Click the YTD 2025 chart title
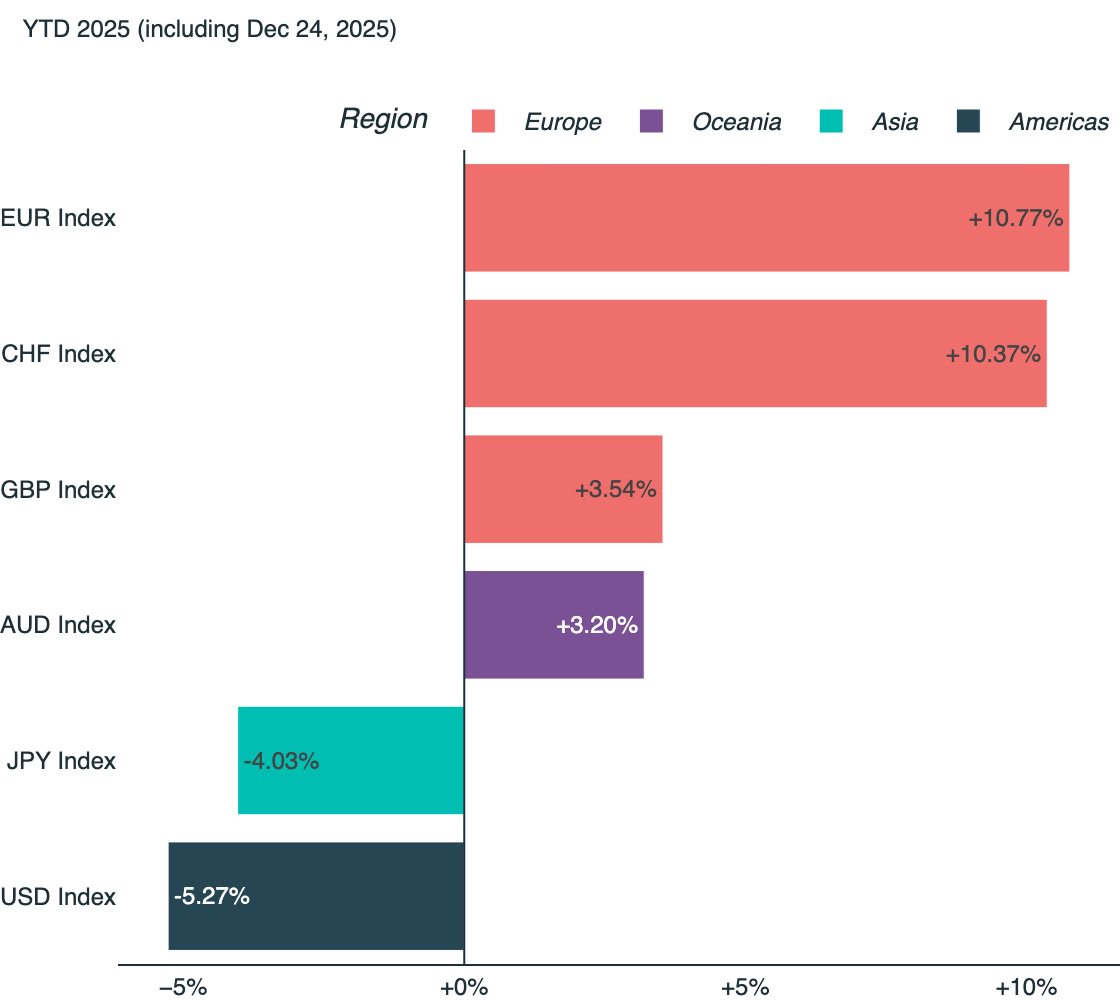This screenshot has height=1000, width=1120. click(x=209, y=30)
